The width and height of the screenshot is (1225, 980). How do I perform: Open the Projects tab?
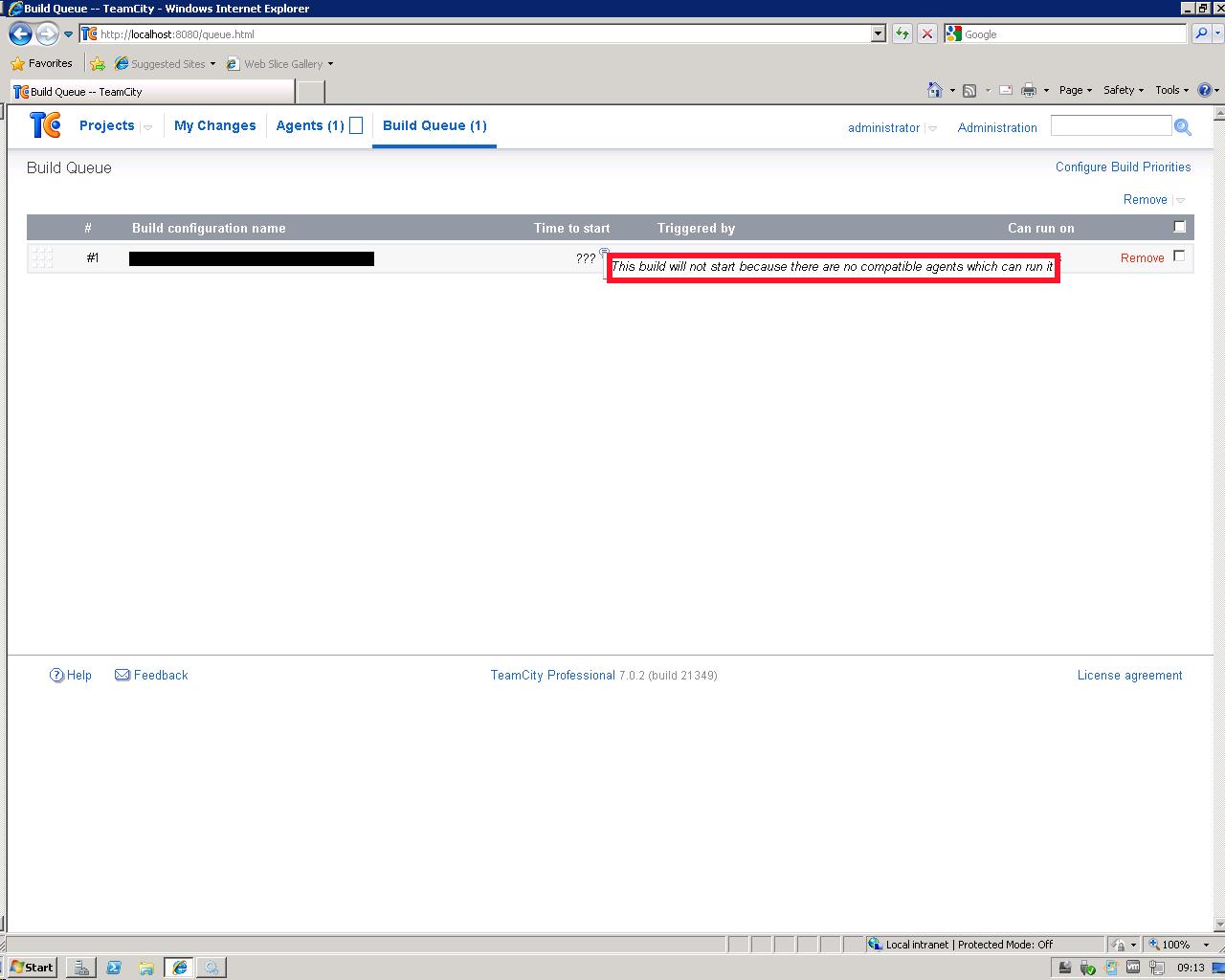(x=107, y=125)
